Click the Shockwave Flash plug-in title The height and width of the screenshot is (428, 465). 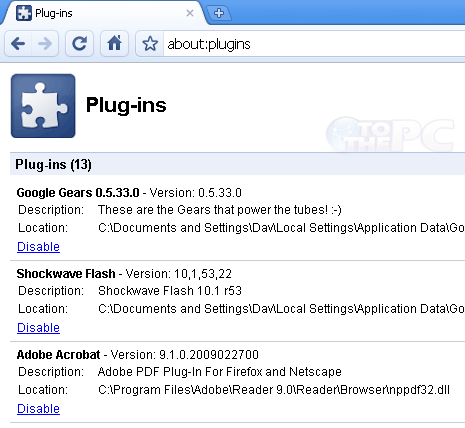point(66,274)
